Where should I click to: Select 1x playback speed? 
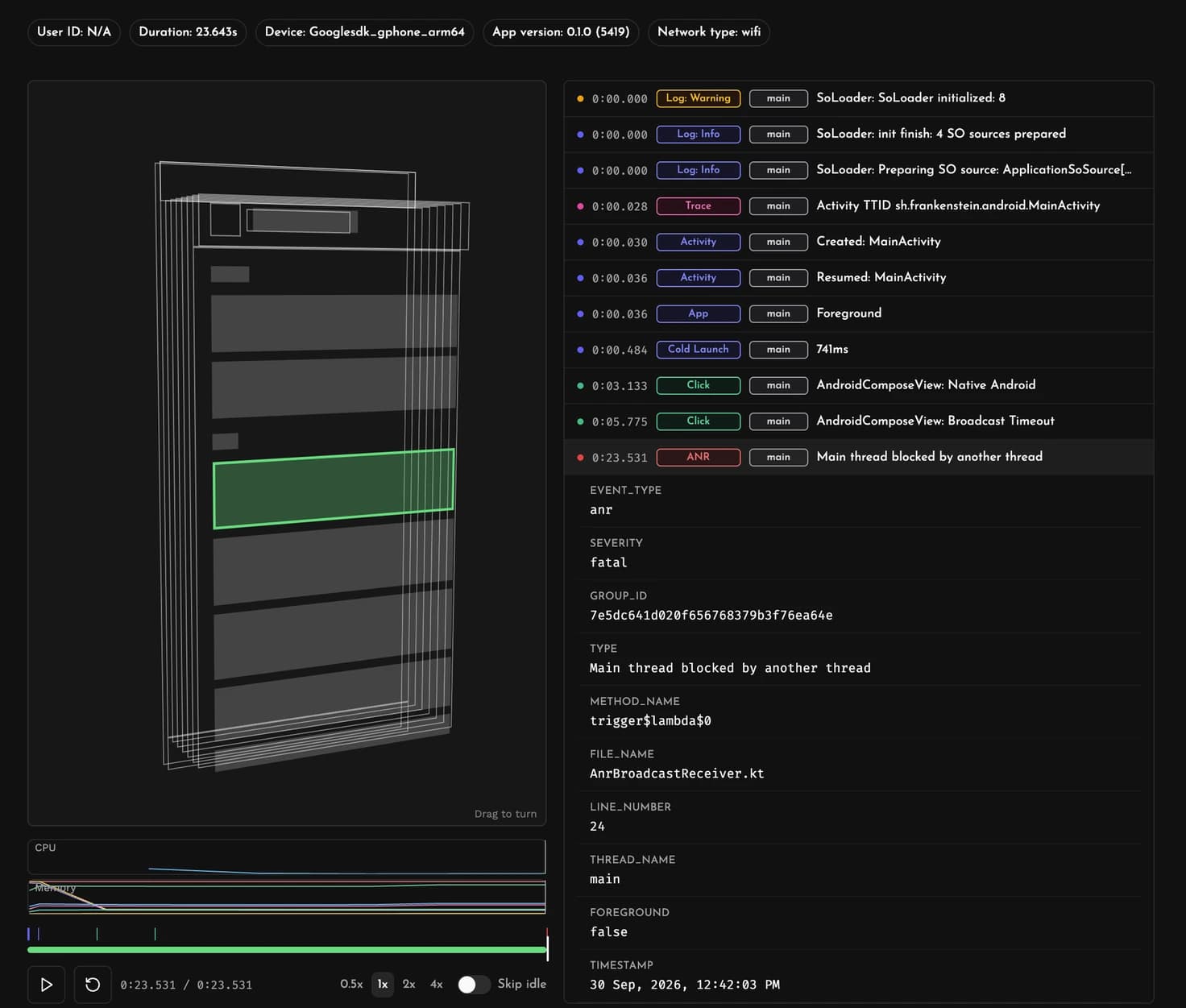coord(383,984)
